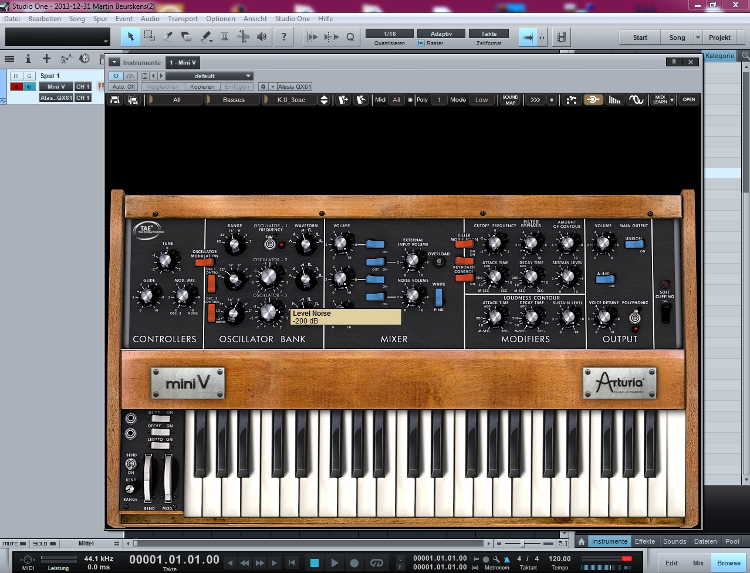
Task: Click the save preset icon in Mini V
Action: pyautogui.click(x=115, y=99)
